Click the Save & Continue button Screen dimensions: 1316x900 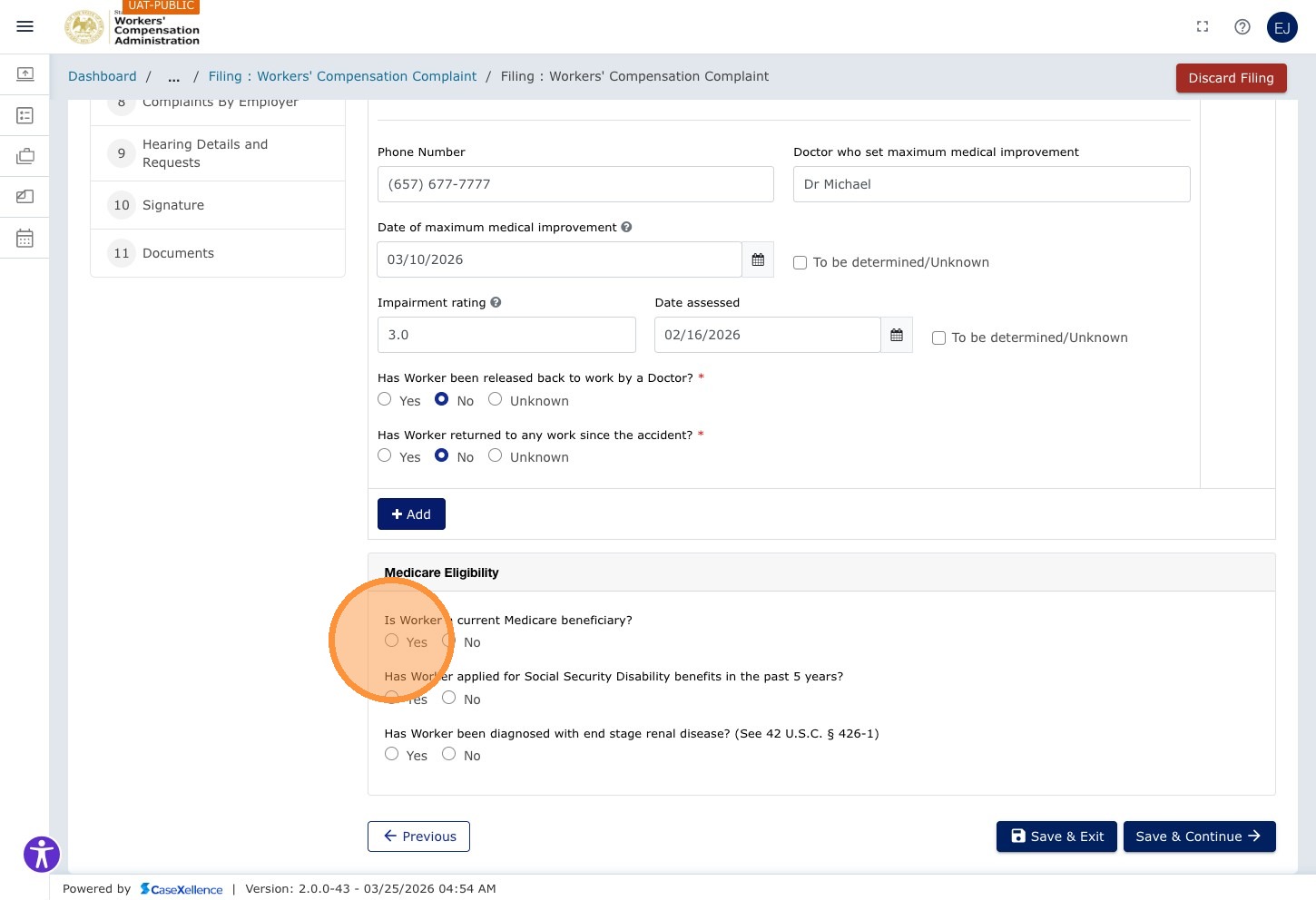click(x=1200, y=836)
